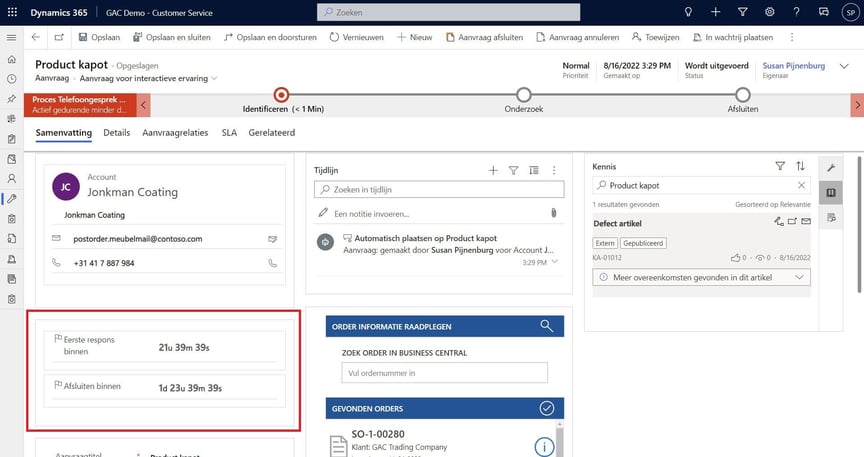Screen dimensions: 864x457
Task: Call +31 41 7 887 984 phone icon
Action: tap(272, 264)
